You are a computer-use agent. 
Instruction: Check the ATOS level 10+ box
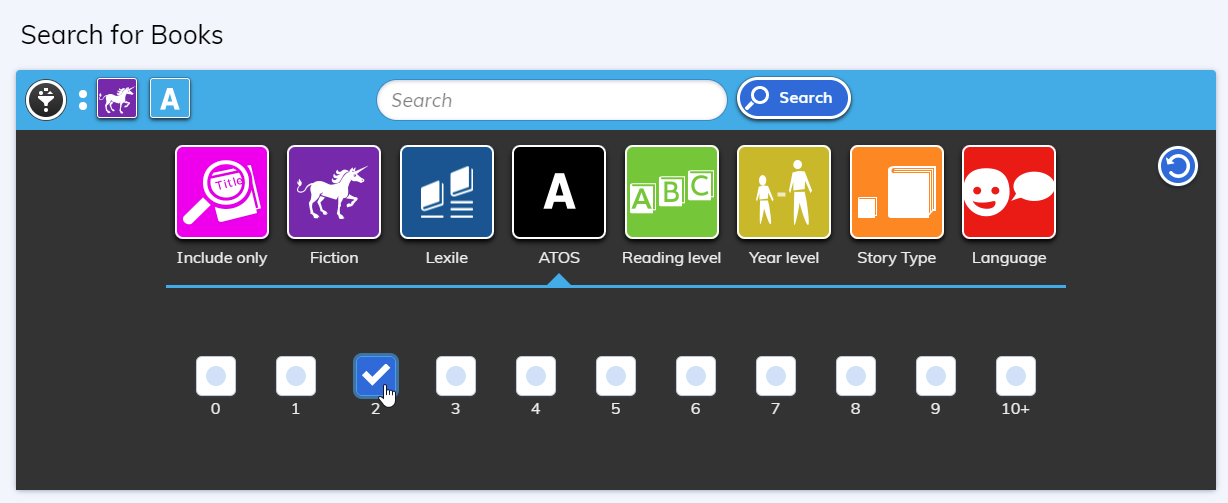click(x=1016, y=376)
